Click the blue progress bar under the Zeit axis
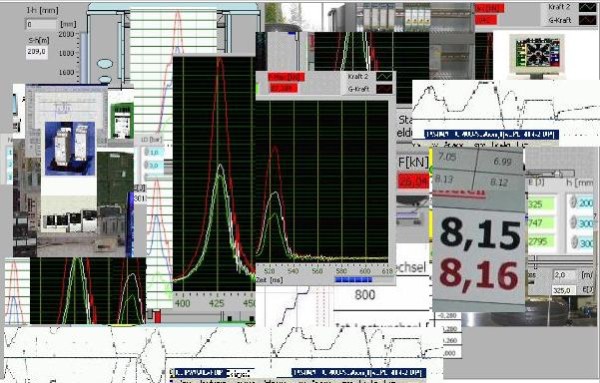 [x=353, y=280]
